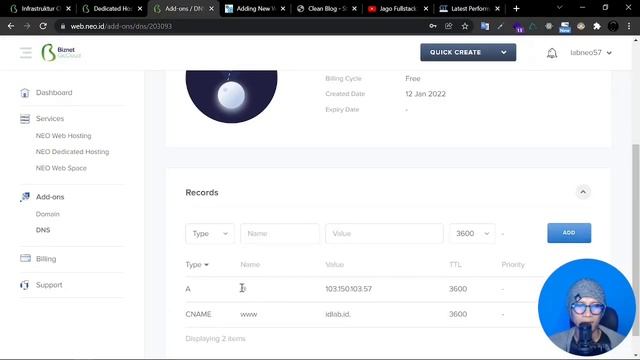Switch to the Jago Fullstack tab
Image resolution: width=640 pixels, height=360 pixels.
(x=398, y=9)
